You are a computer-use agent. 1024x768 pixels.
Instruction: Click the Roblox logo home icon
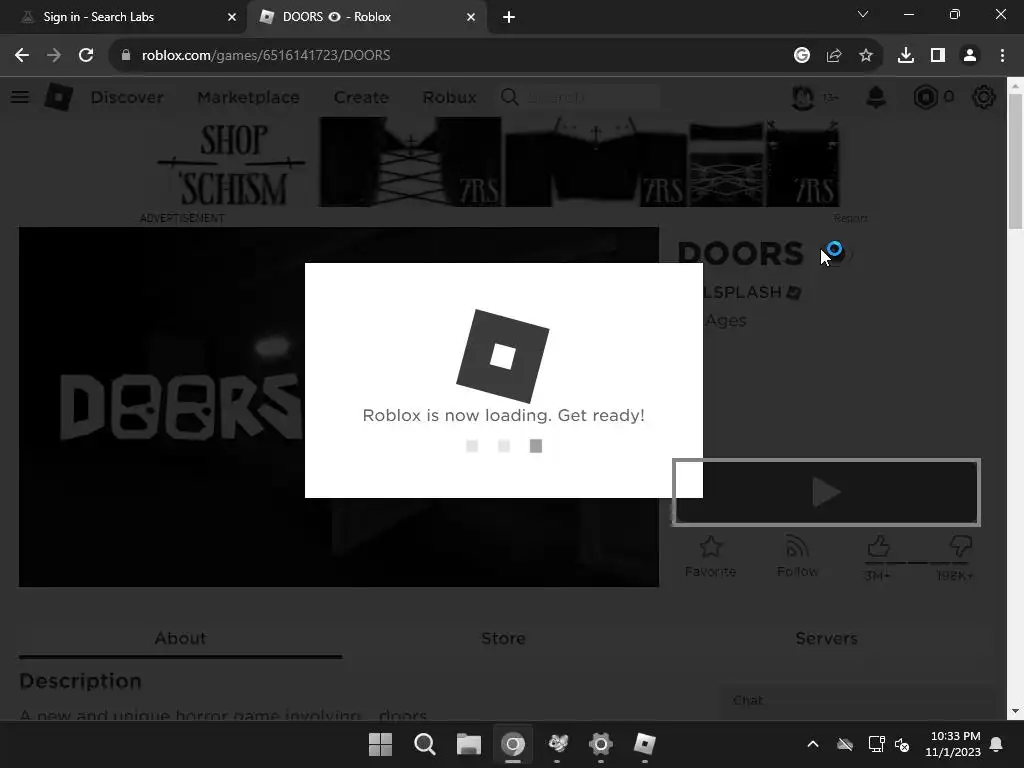59,97
